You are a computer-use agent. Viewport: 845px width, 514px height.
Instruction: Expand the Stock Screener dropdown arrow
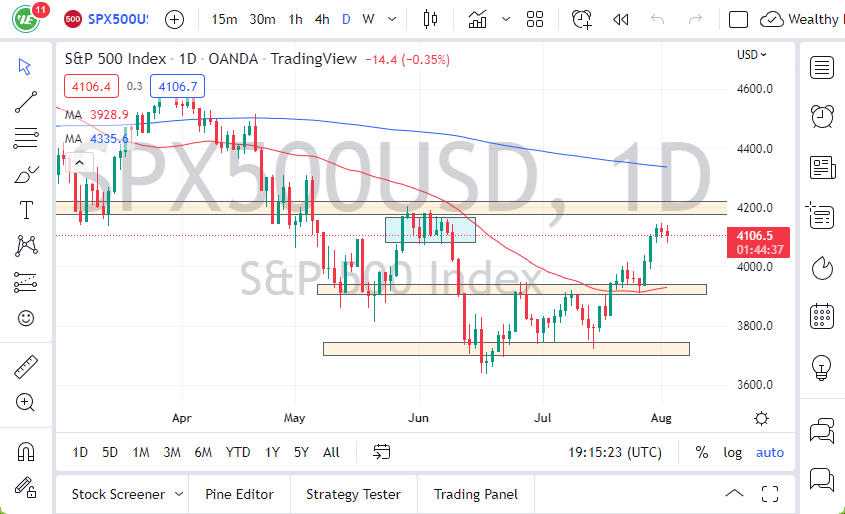click(179, 494)
